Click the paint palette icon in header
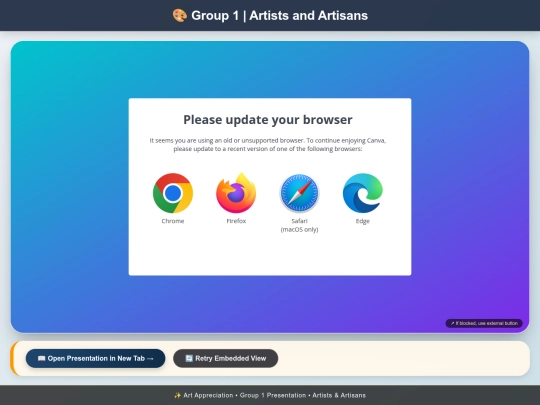The width and height of the screenshot is (540, 405). (179, 15)
